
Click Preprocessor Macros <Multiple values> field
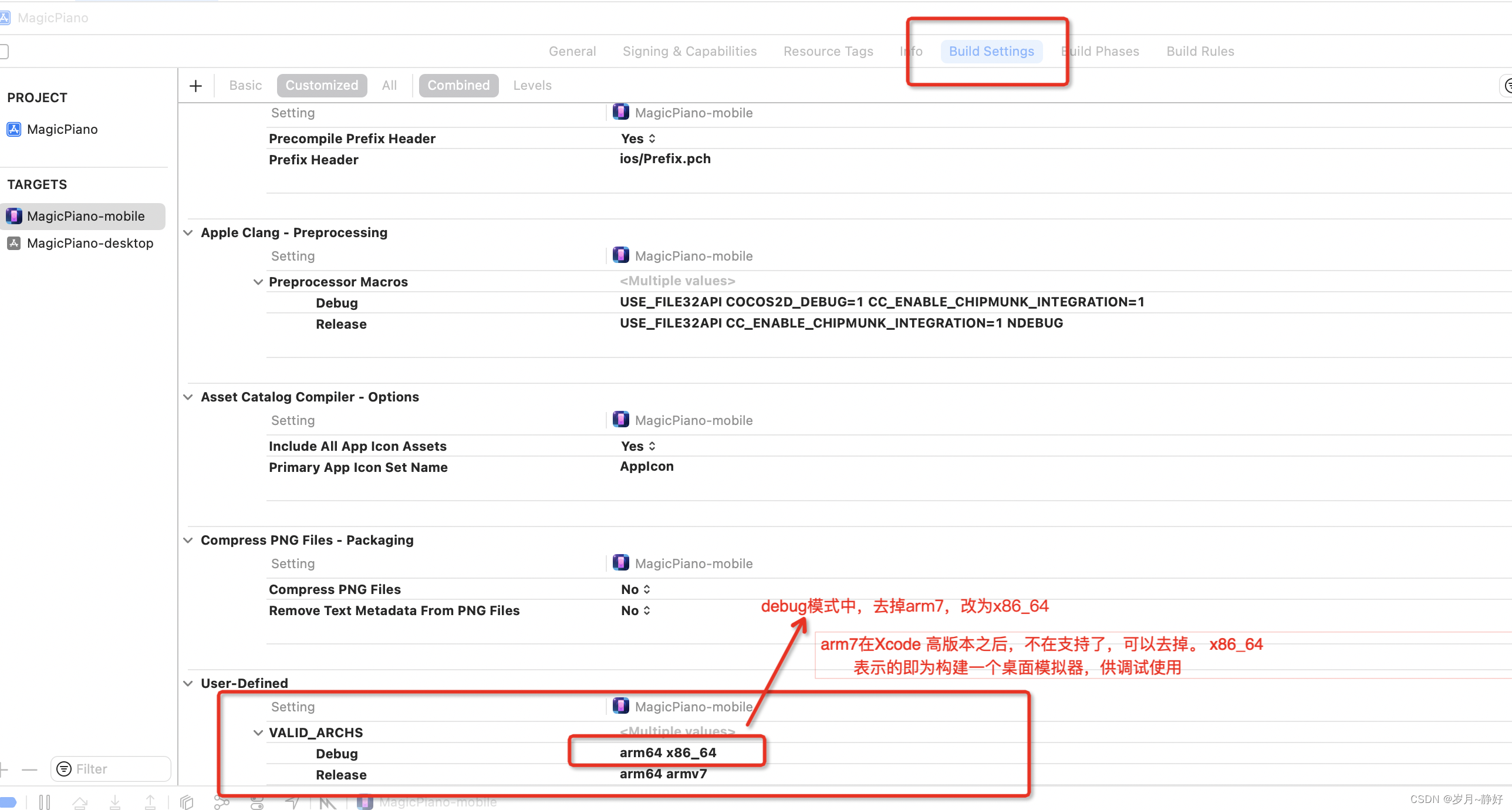(x=677, y=281)
